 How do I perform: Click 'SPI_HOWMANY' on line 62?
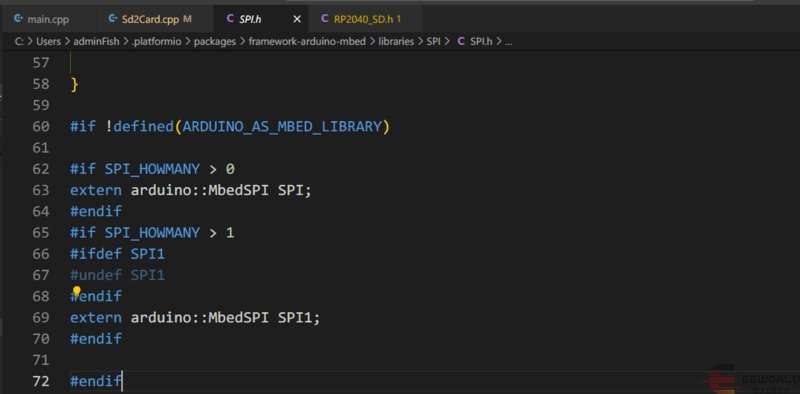(152, 169)
